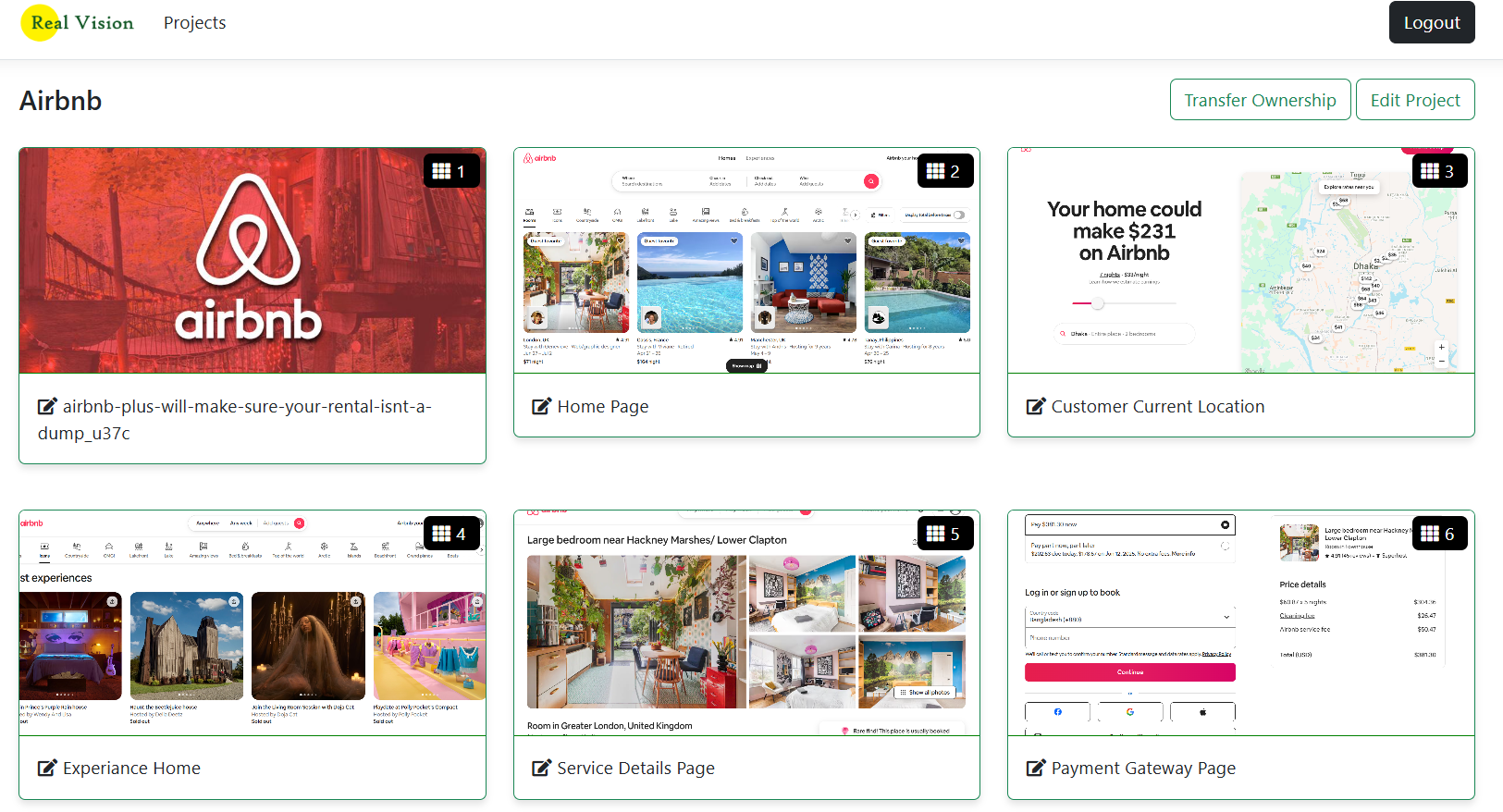
Task: Go to Real Vision home logo
Action: click(x=80, y=23)
